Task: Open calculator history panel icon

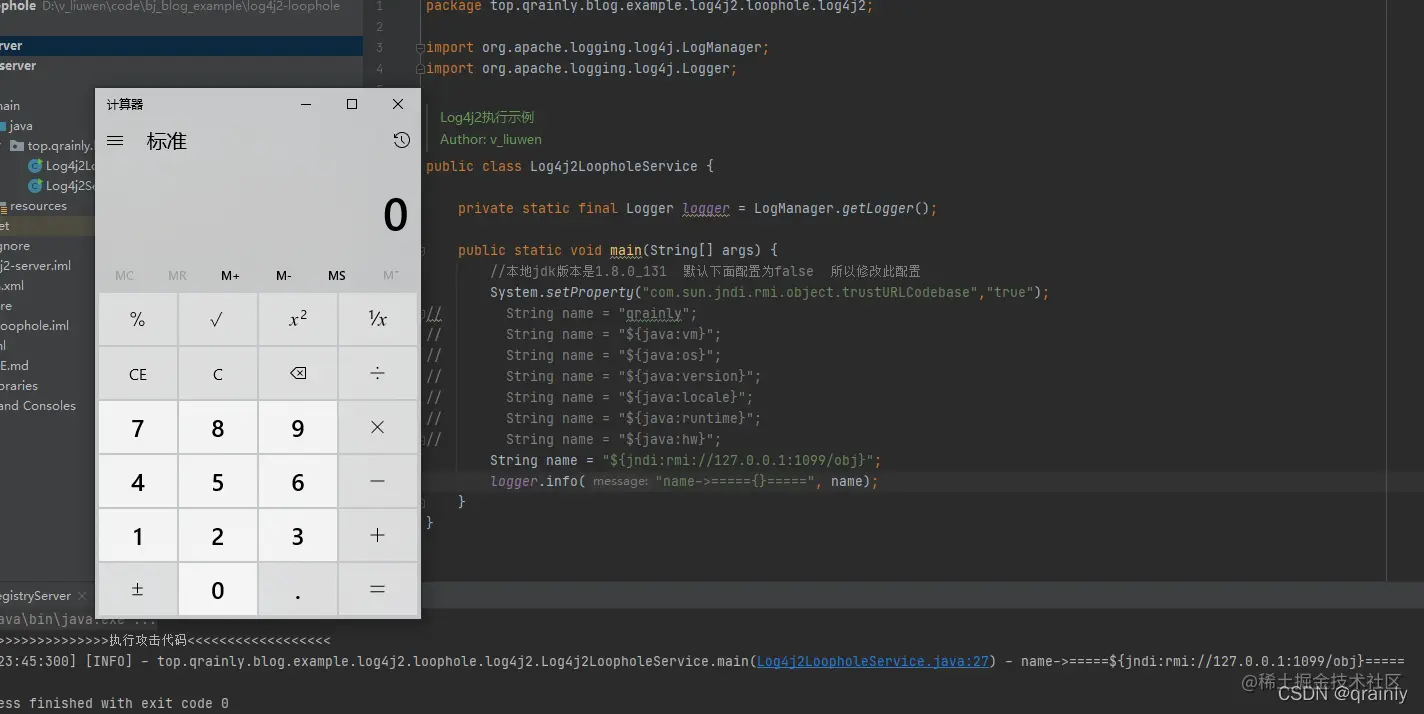Action: [402, 140]
